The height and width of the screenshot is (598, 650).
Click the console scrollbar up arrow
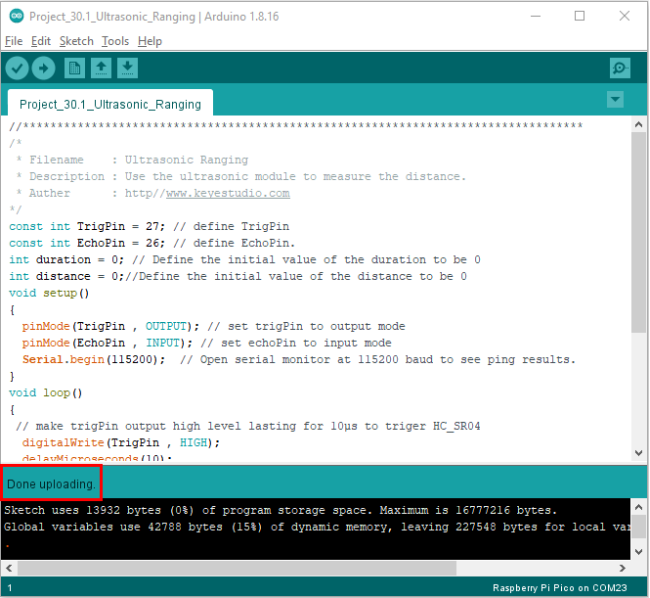pos(638,507)
